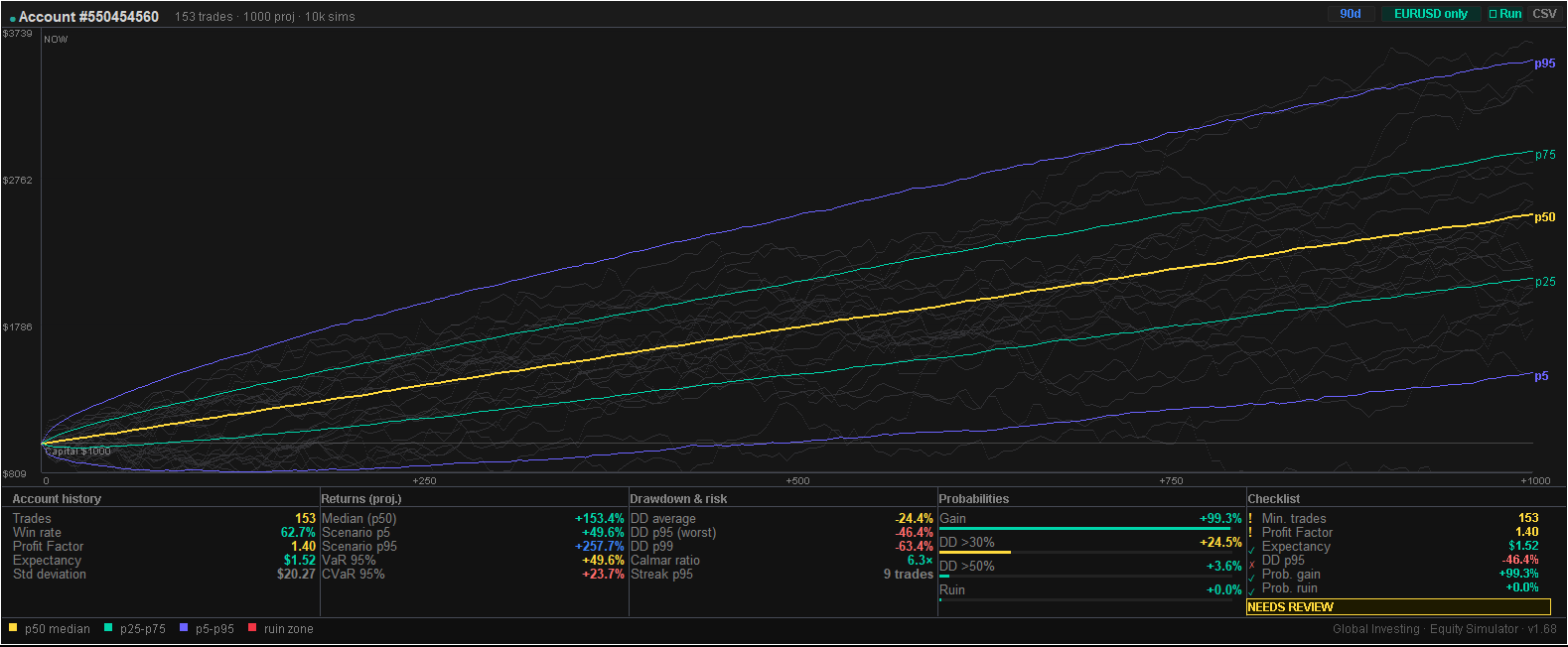
Task: Click the red cross beside DD p95
Action: [x=1251, y=564]
